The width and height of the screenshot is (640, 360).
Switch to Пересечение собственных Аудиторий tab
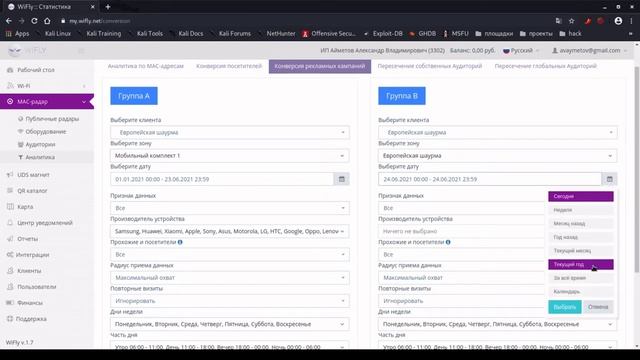(x=429, y=66)
